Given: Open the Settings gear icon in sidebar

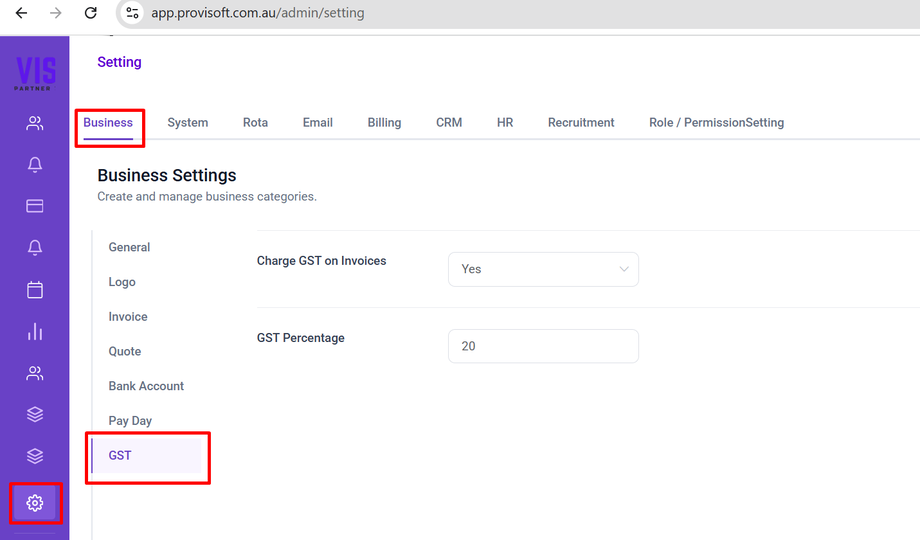Looking at the screenshot, I should coord(35,503).
